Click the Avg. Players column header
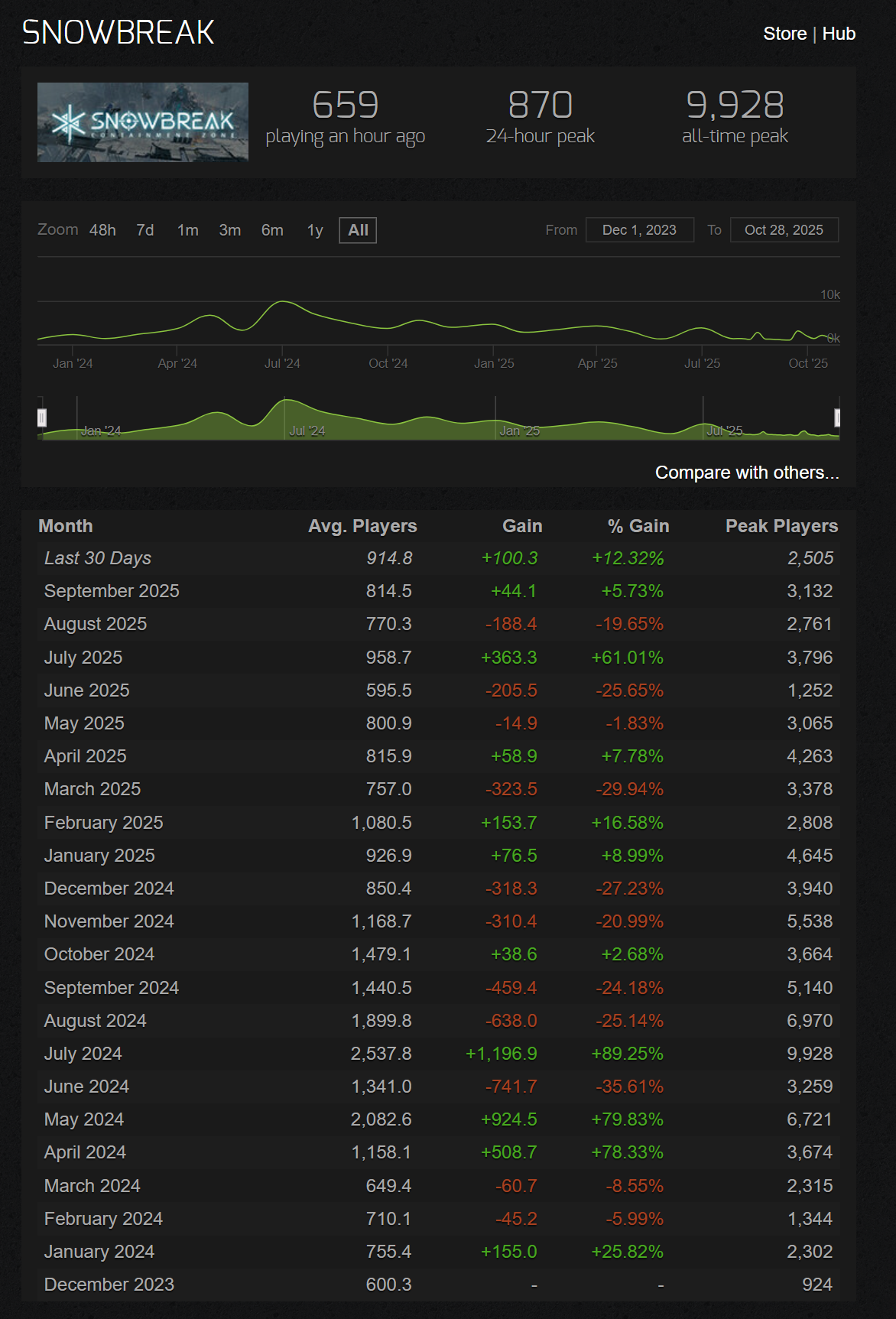 tap(362, 526)
